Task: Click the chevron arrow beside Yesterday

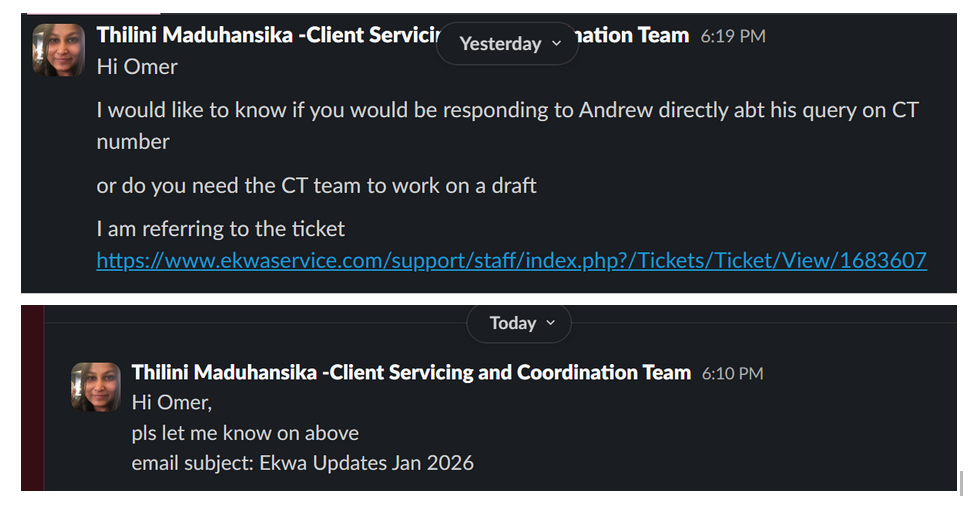Action: 557,44
